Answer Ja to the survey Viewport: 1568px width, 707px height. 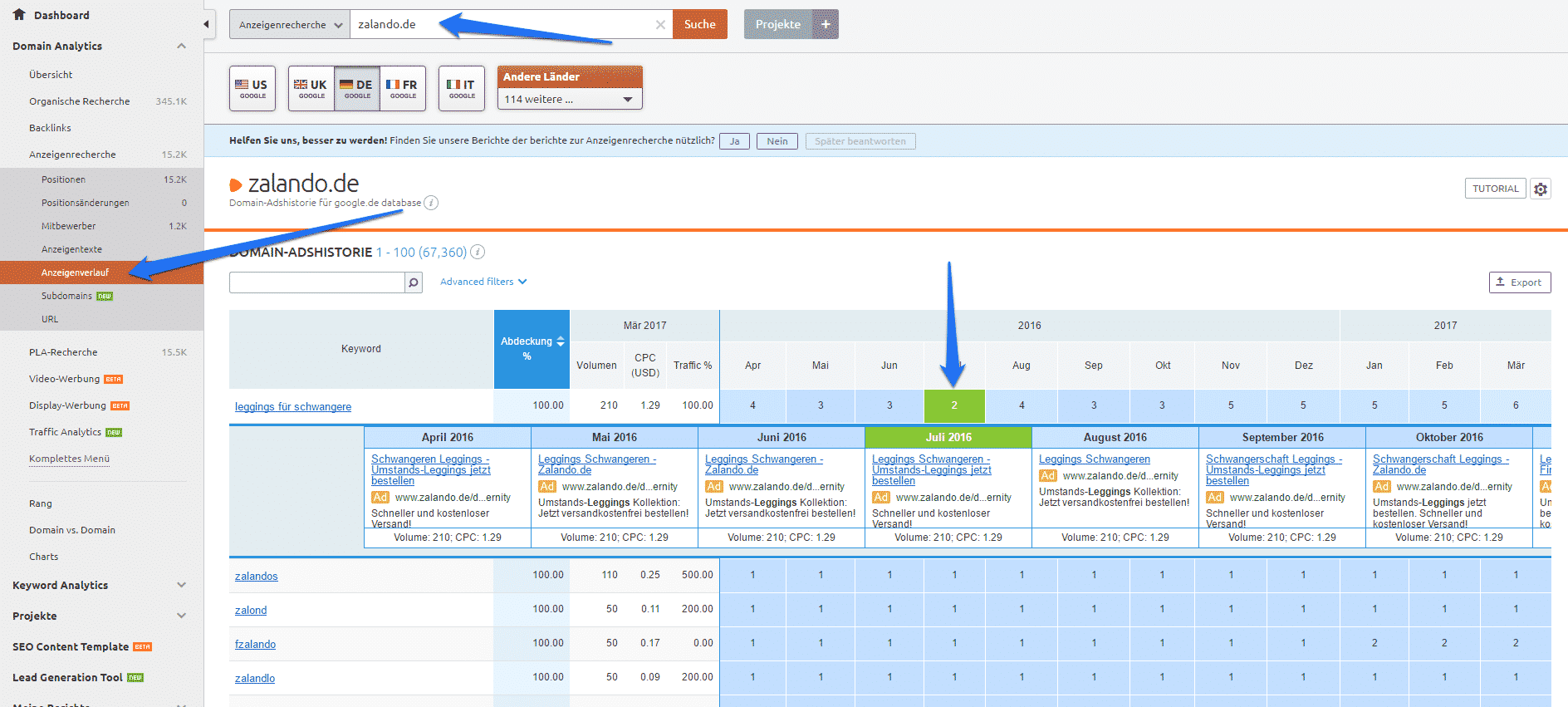734,141
